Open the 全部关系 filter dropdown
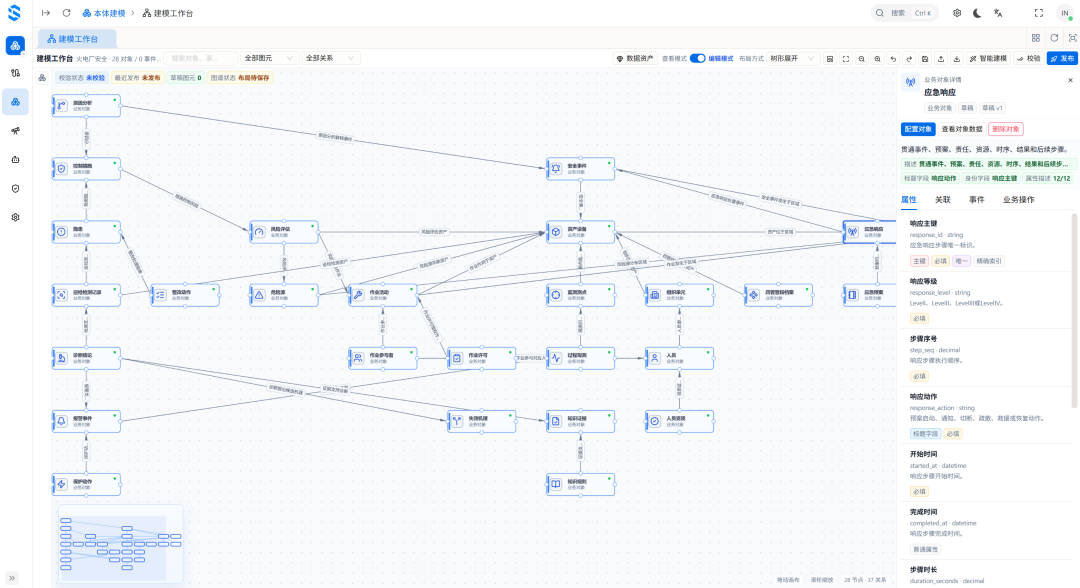The width and height of the screenshot is (1080, 588). click(331, 59)
